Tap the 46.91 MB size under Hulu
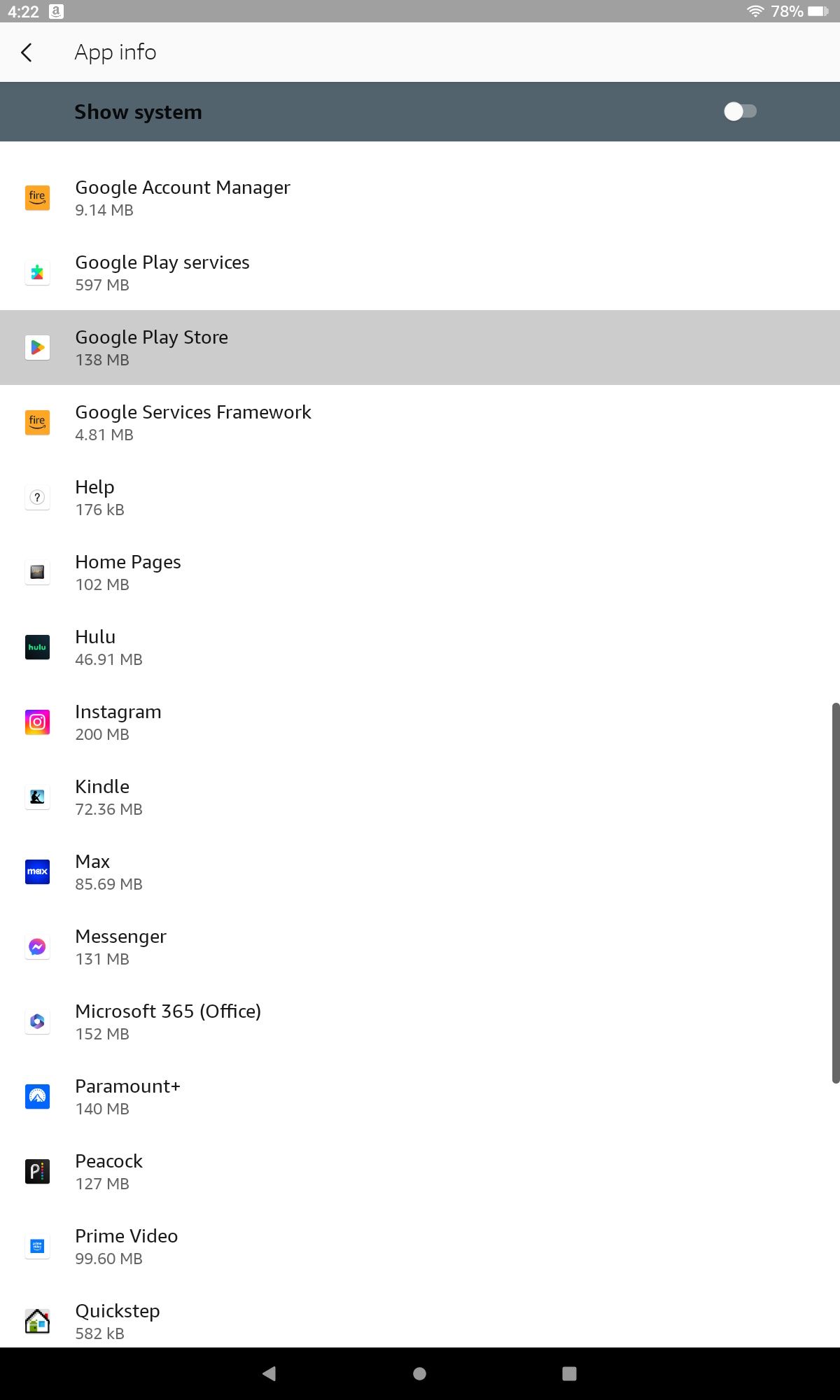 [x=108, y=659]
